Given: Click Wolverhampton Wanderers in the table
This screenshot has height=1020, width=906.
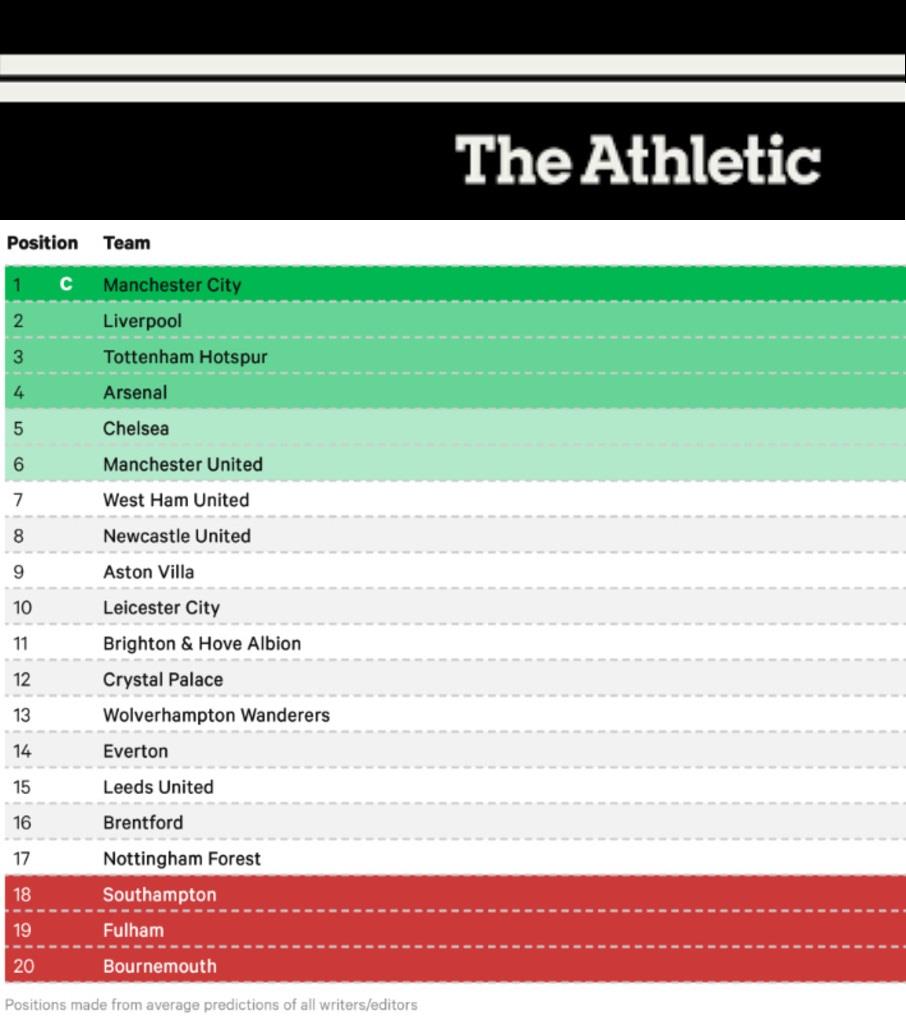Looking at the screenshot, I should tap(216, 716).
